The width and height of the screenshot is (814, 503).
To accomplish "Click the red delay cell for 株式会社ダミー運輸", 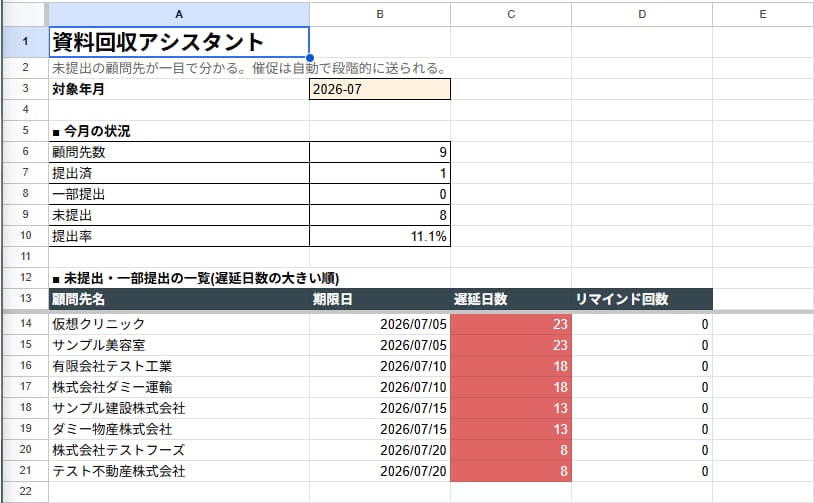I will 511,387.
